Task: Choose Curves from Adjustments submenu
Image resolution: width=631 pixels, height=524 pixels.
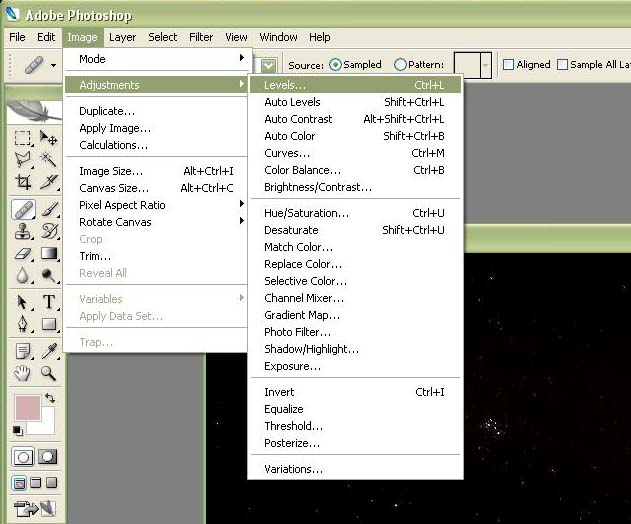Action: tap(355, 153)
